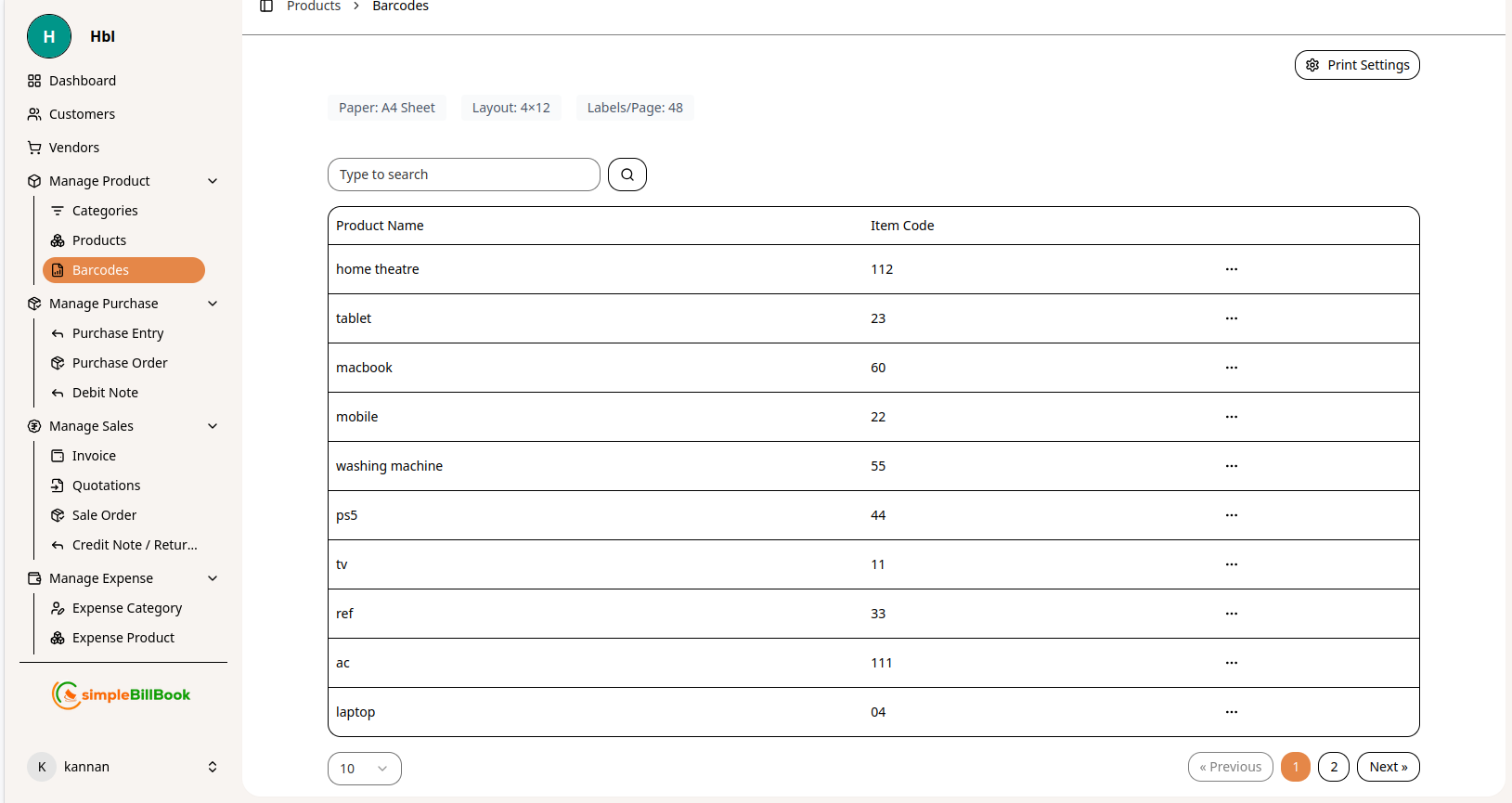Open three-dot menu for laptop row
Screen dimensions: 1512x803
coord(1231,712)
